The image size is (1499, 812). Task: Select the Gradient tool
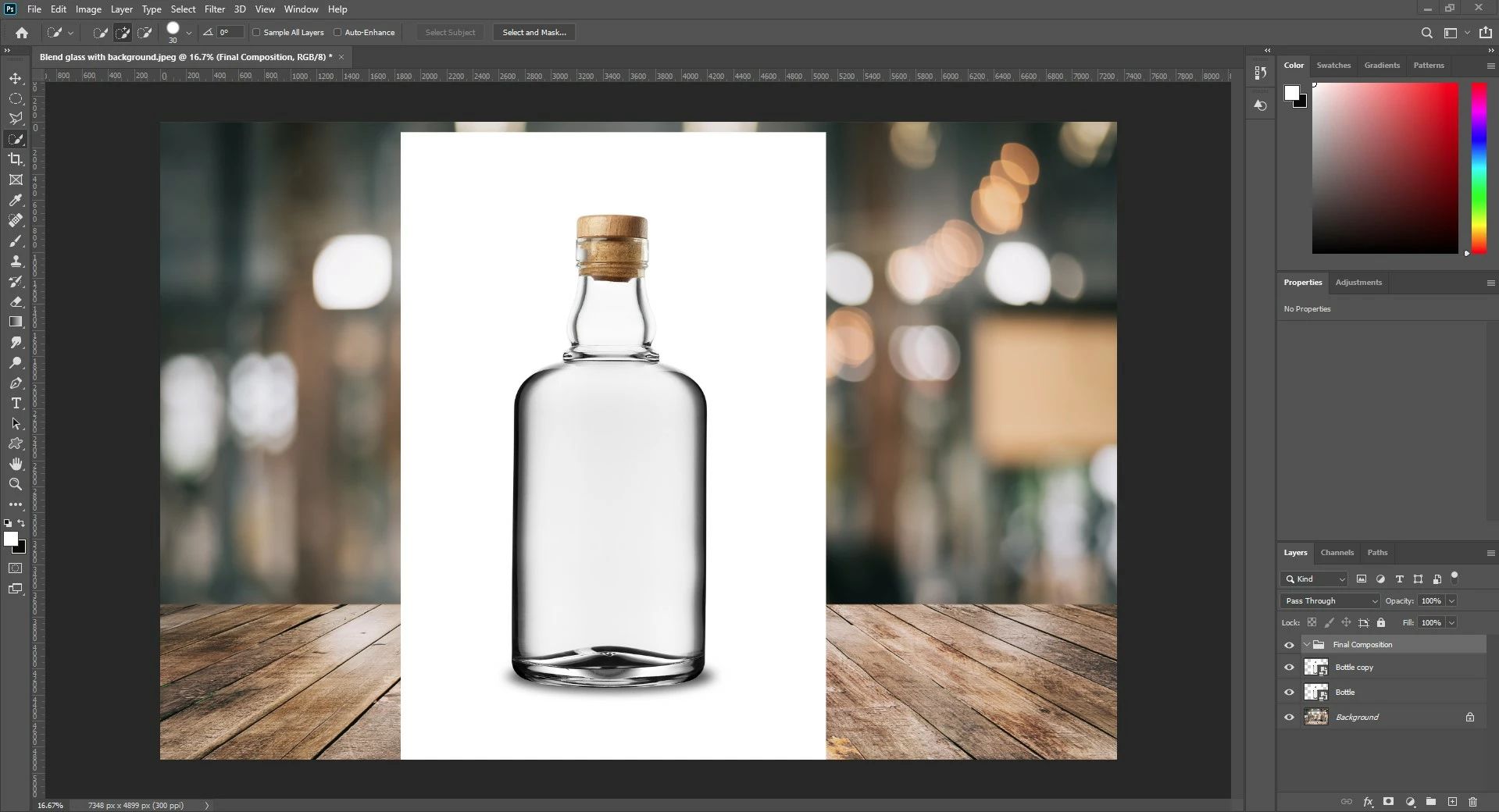[x=16, y=322]
